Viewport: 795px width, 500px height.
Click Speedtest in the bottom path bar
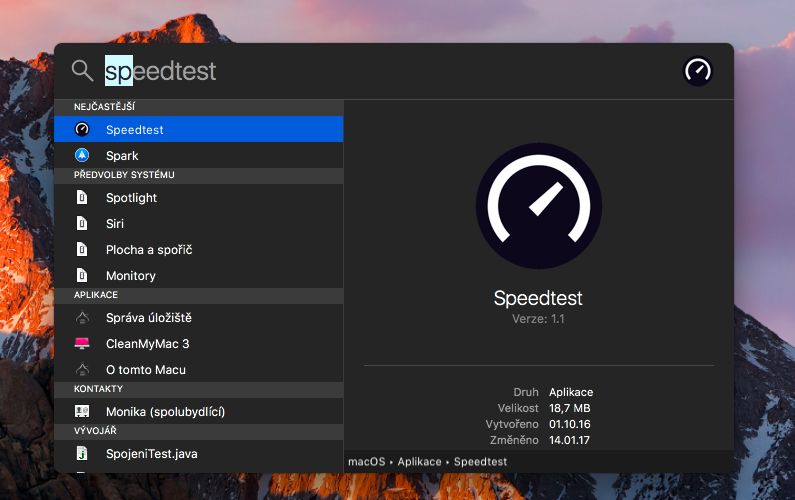480,462
